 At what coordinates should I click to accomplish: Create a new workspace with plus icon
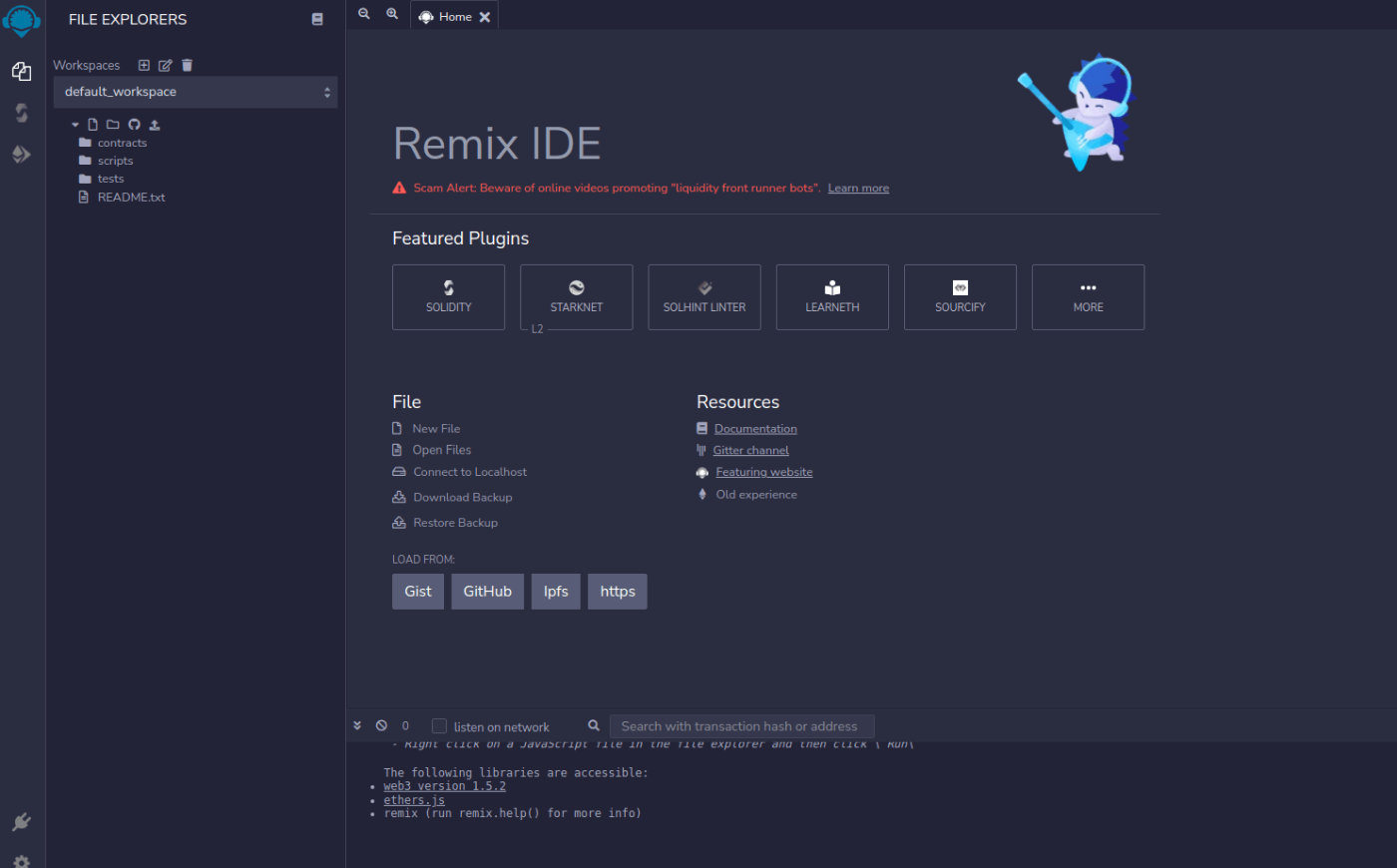pyautogui.click(x=144, y=65)
